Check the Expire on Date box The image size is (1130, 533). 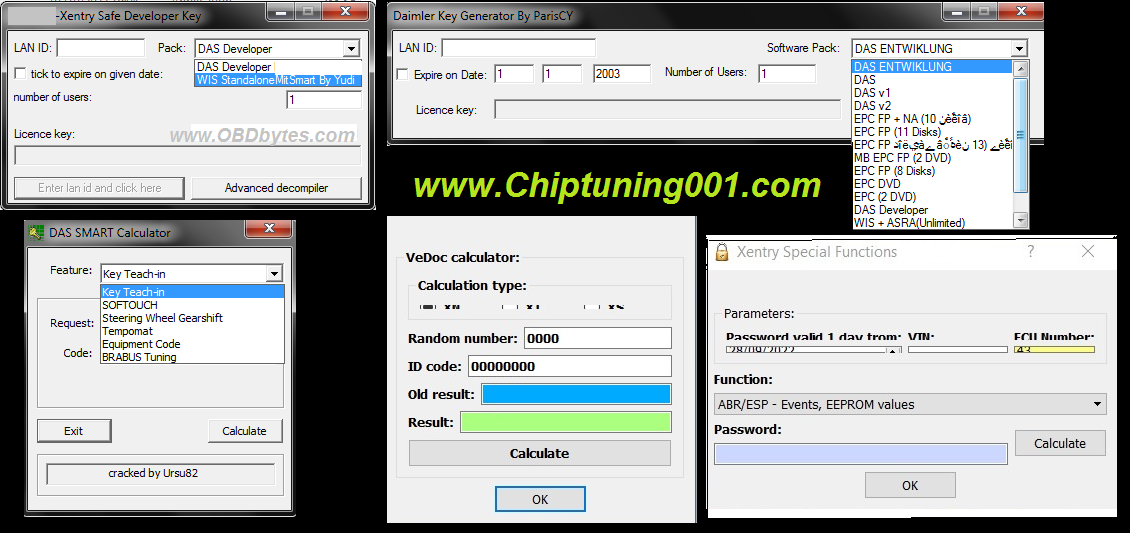(403, 75)
